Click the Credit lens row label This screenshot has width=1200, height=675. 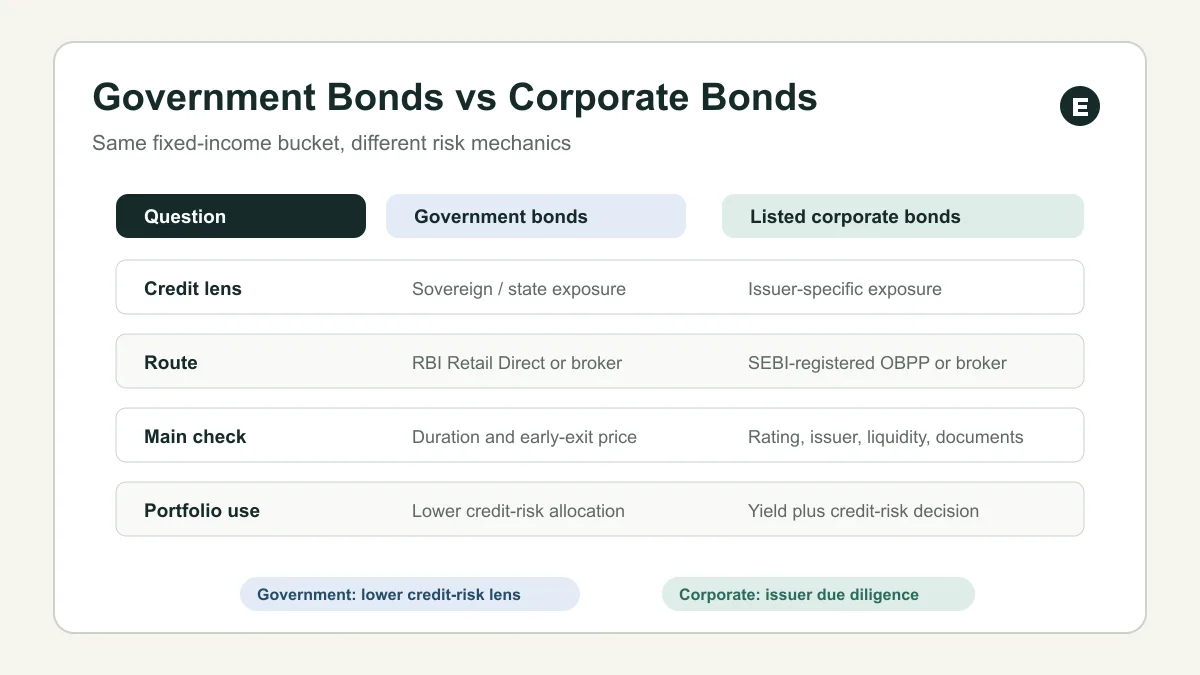(193, 289)
